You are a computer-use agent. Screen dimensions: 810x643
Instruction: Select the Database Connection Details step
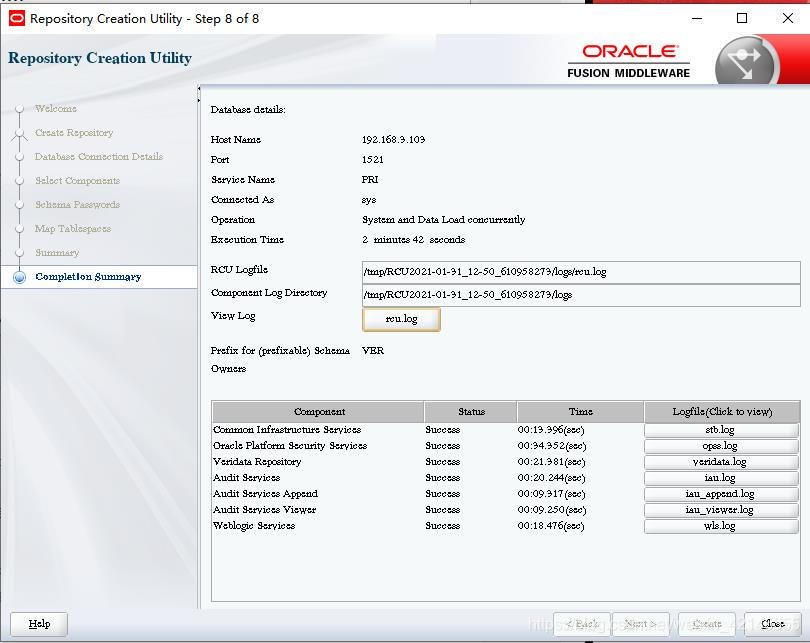click(x=99, y=156)
